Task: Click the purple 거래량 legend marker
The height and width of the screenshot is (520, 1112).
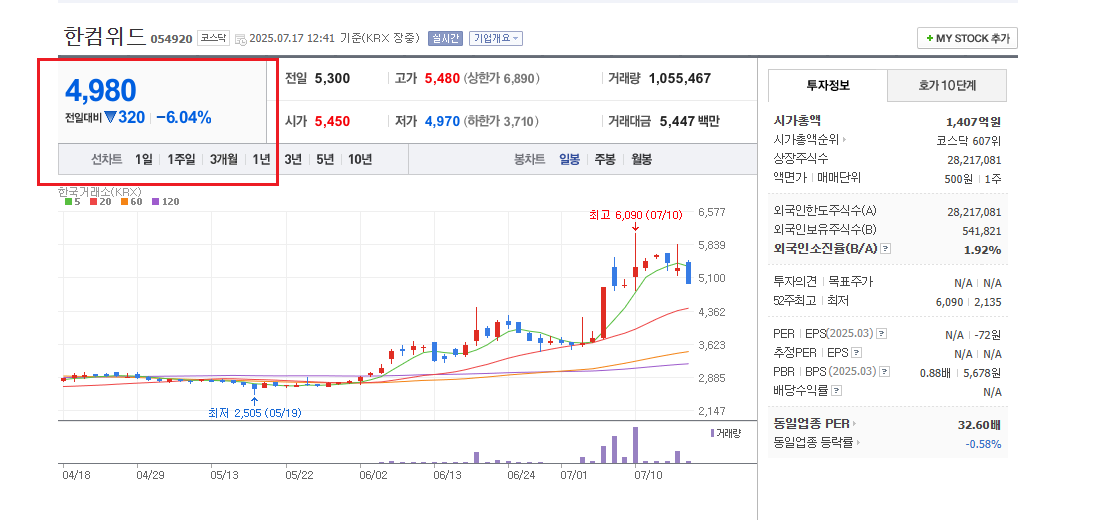Action: (712, 433)
